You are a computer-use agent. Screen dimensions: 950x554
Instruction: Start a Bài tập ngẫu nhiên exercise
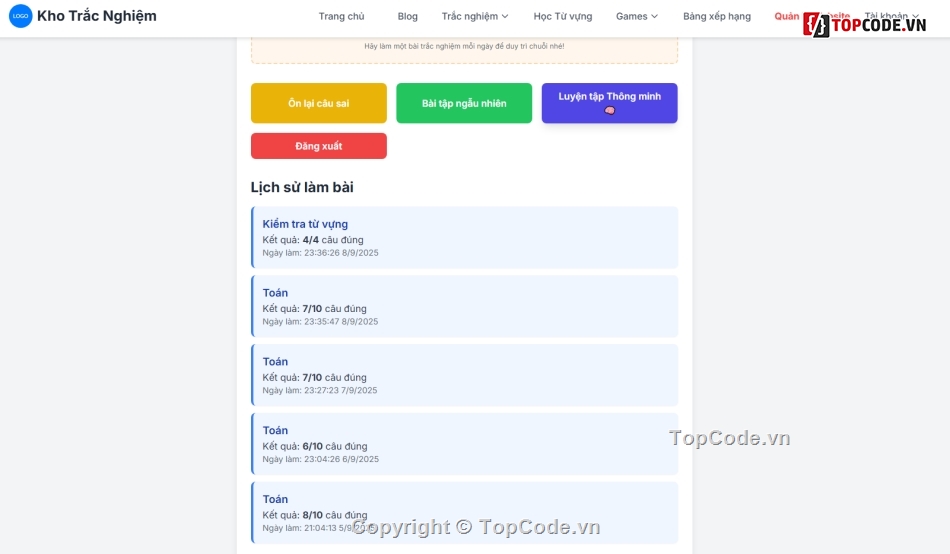pyautogui.click(x=464, y=103)
